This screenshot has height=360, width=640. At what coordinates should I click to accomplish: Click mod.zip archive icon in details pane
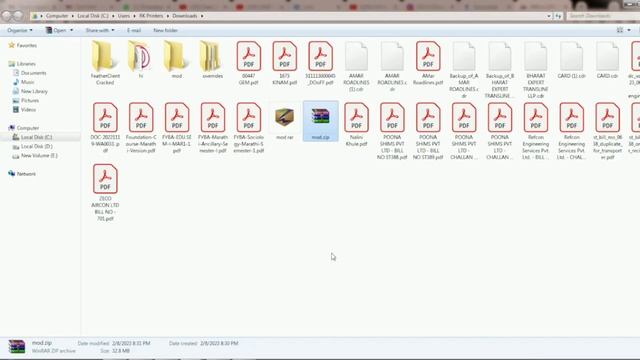(17, 347)
